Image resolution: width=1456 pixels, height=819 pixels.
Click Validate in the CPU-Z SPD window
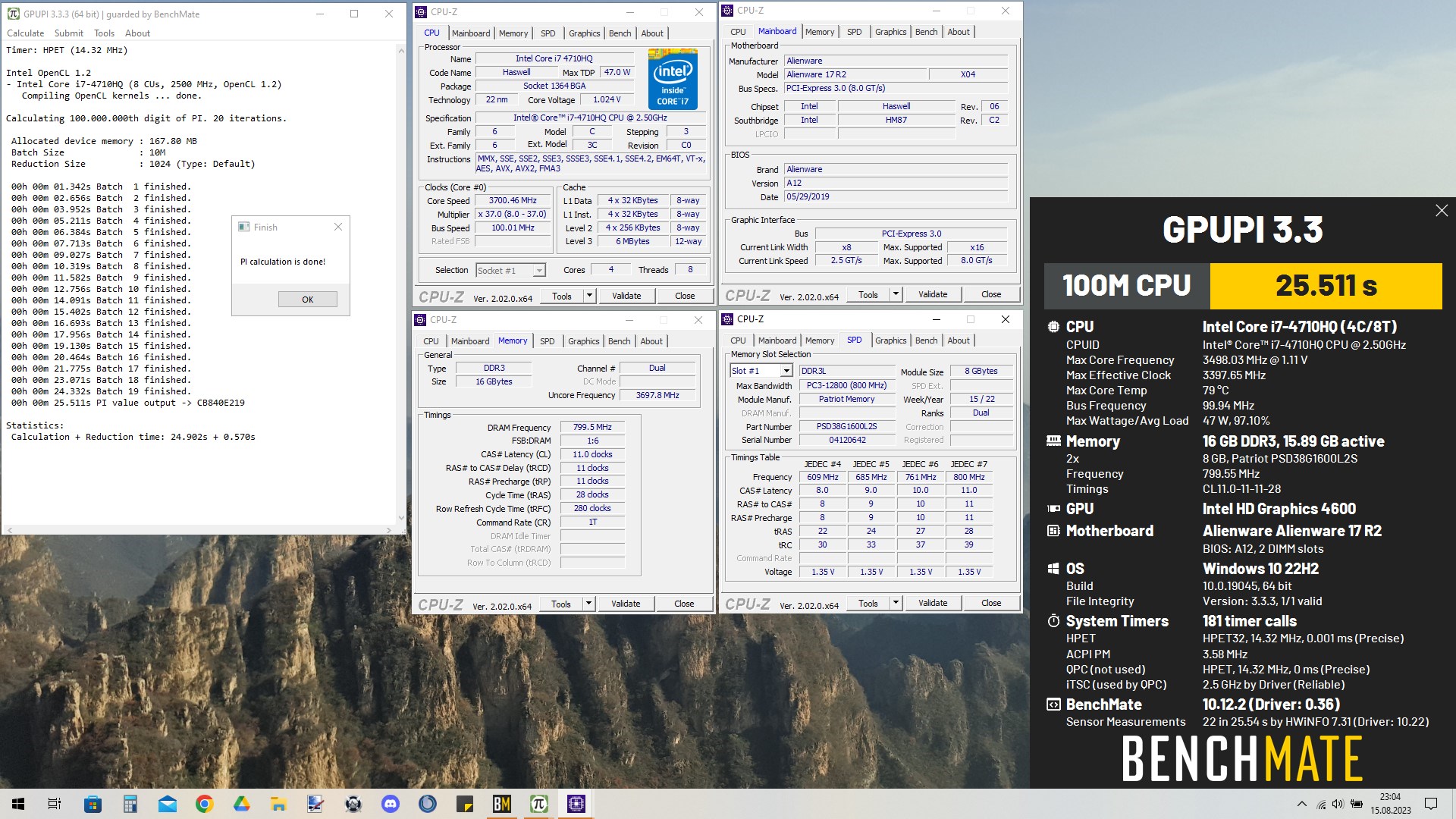(x=933, y=603)
